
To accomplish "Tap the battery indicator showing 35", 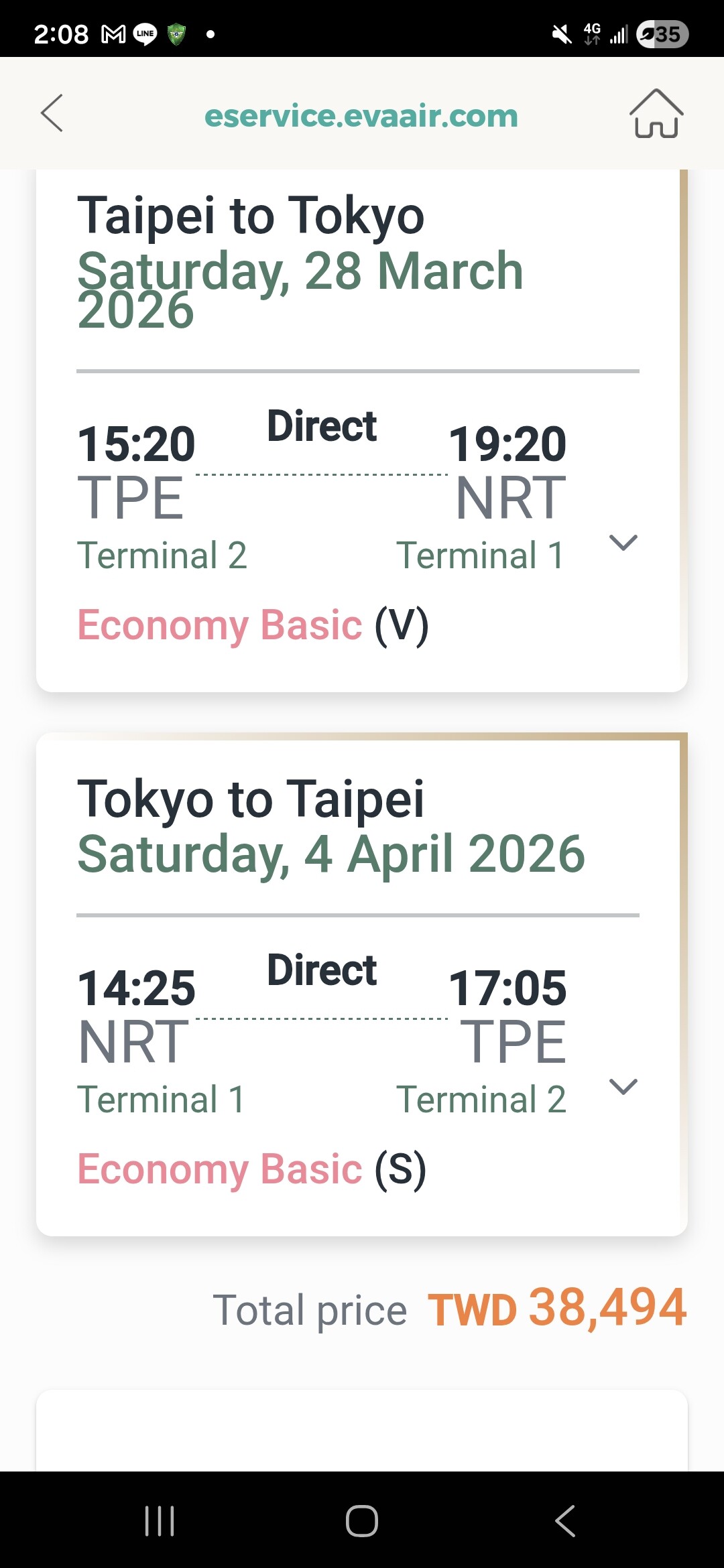I will (662, 34).
